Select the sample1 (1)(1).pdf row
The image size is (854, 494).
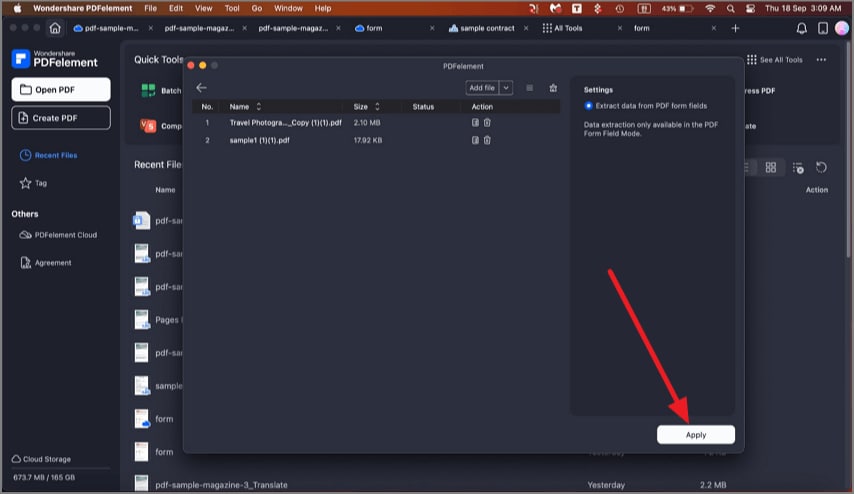(376, 140)
